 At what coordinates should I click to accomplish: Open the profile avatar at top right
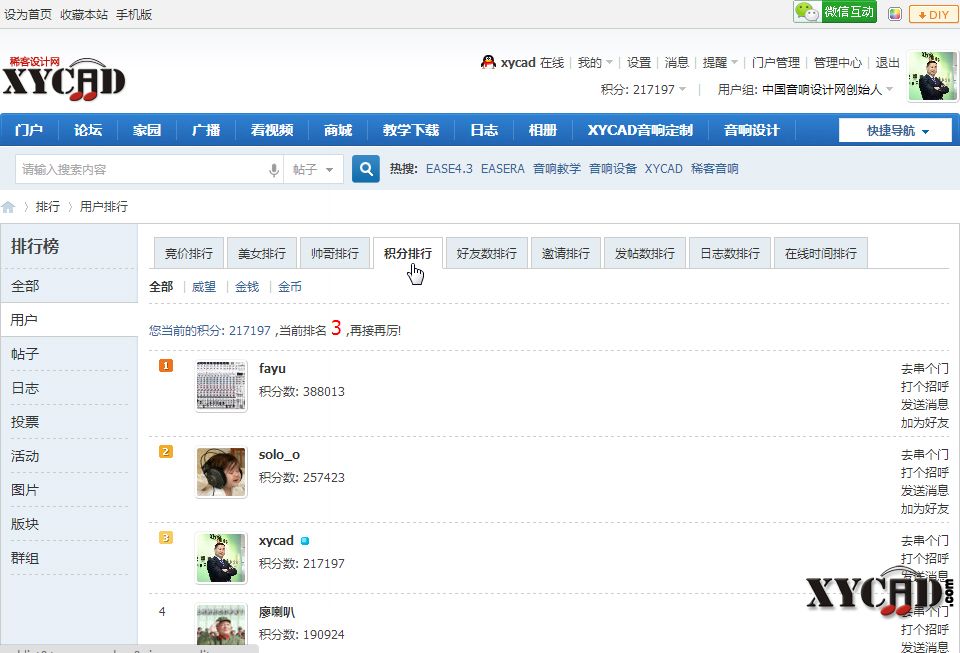pos(932,76)
